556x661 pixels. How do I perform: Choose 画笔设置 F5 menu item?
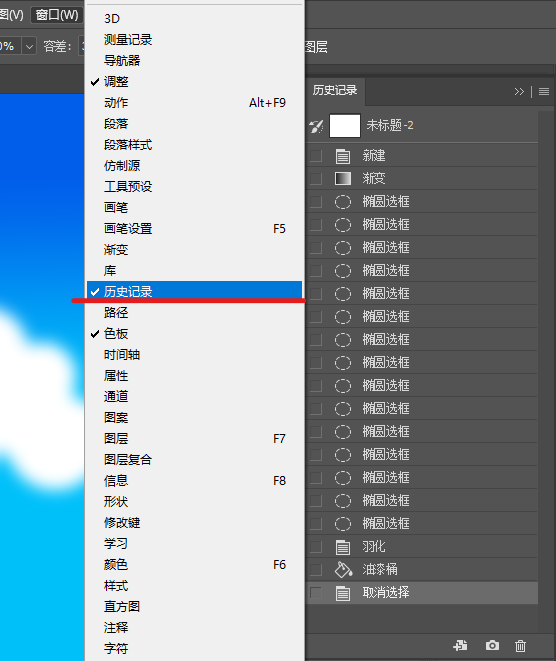(194, 228)
